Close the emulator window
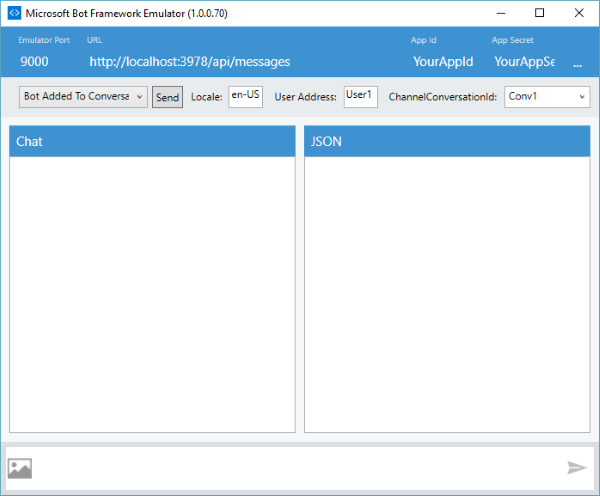600x496 pixels. [579, 13]
